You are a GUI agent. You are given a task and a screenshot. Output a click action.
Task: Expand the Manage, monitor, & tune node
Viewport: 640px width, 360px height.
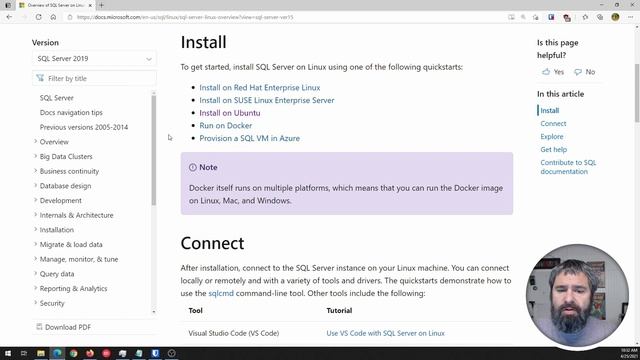click(x=36, y=259)
